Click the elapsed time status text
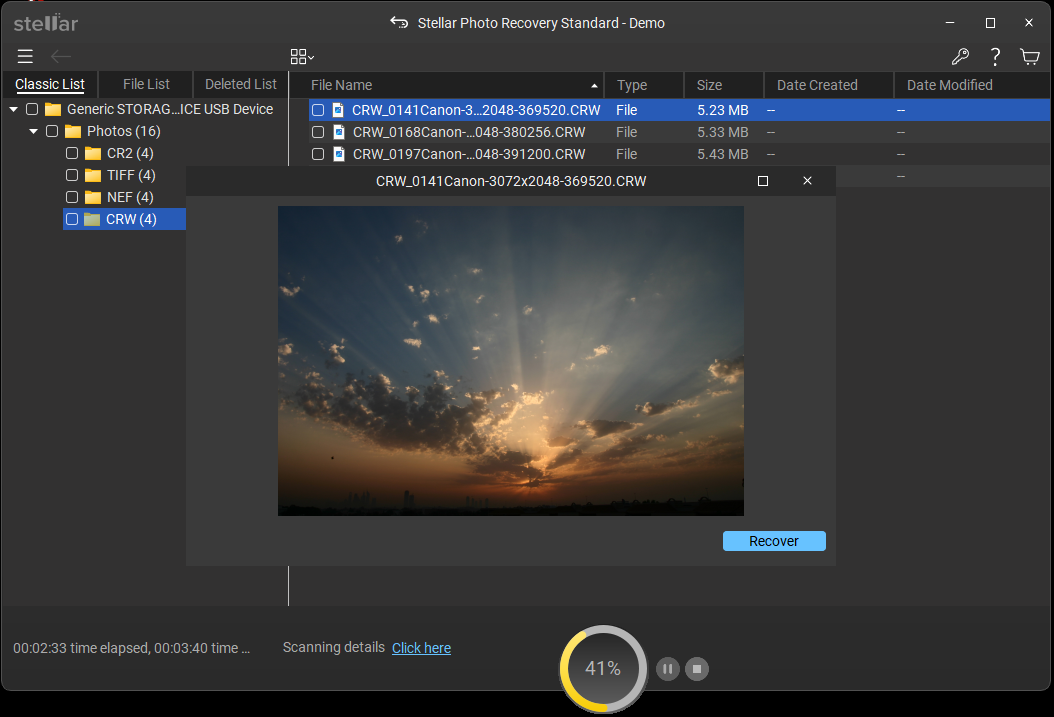Screen dimensions: 1054x717 (132, 648)
